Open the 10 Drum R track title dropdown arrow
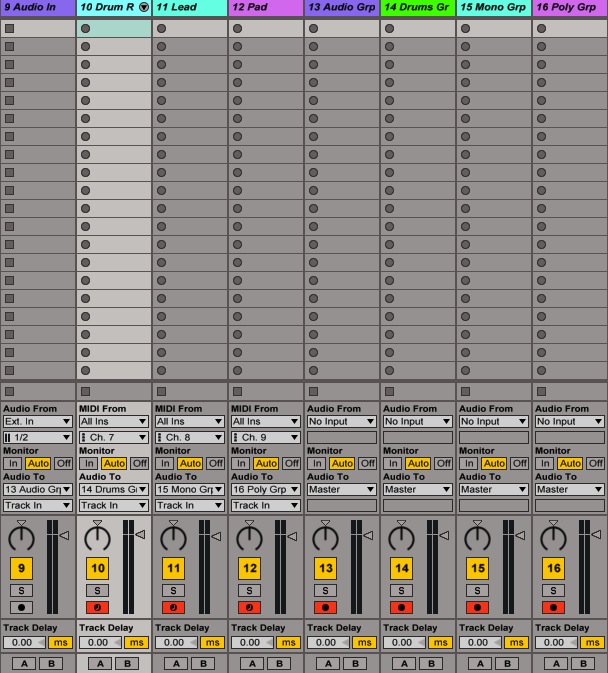This screenshot has height=673, width=608. click(144, 7)
